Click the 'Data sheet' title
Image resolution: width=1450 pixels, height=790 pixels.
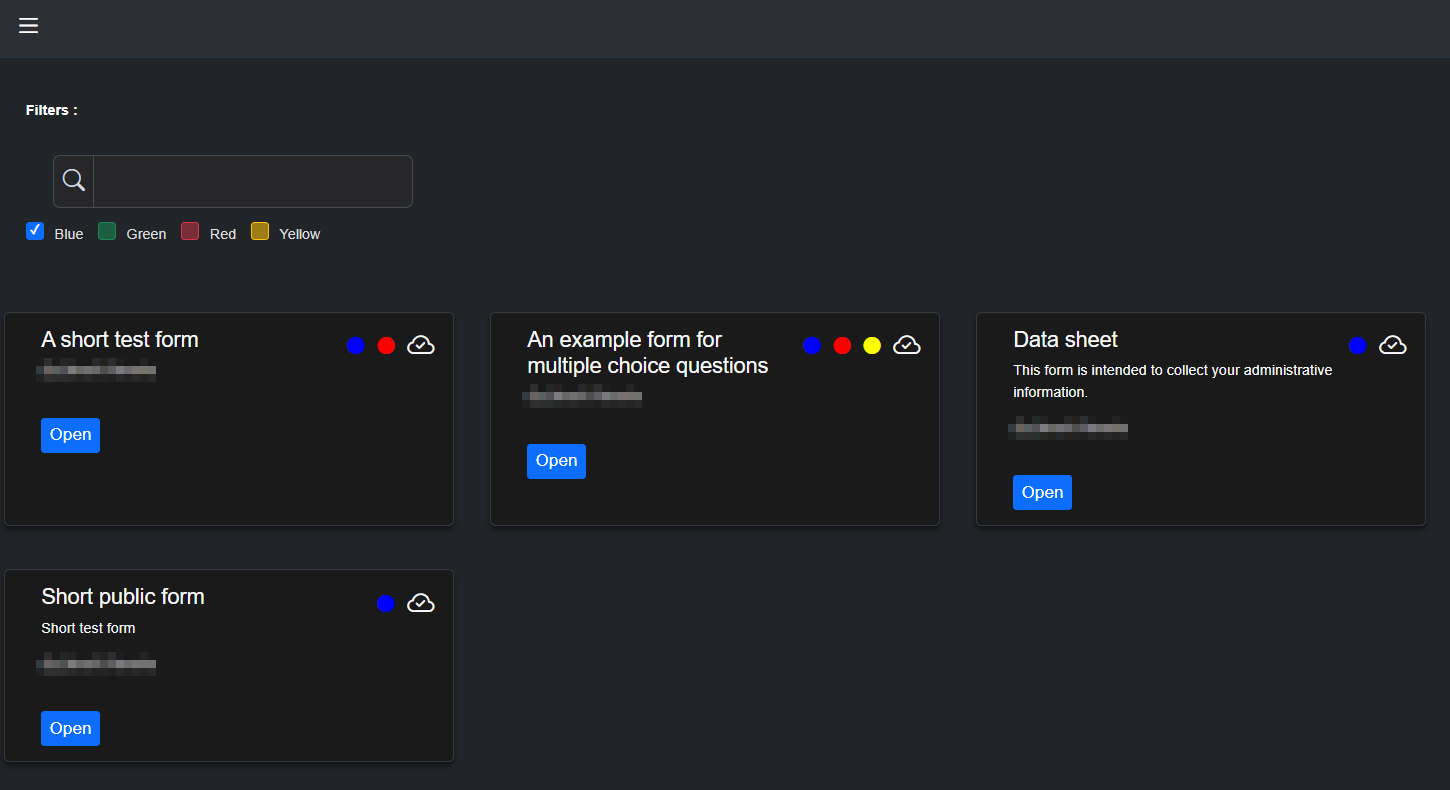[x=1065, y=340]
